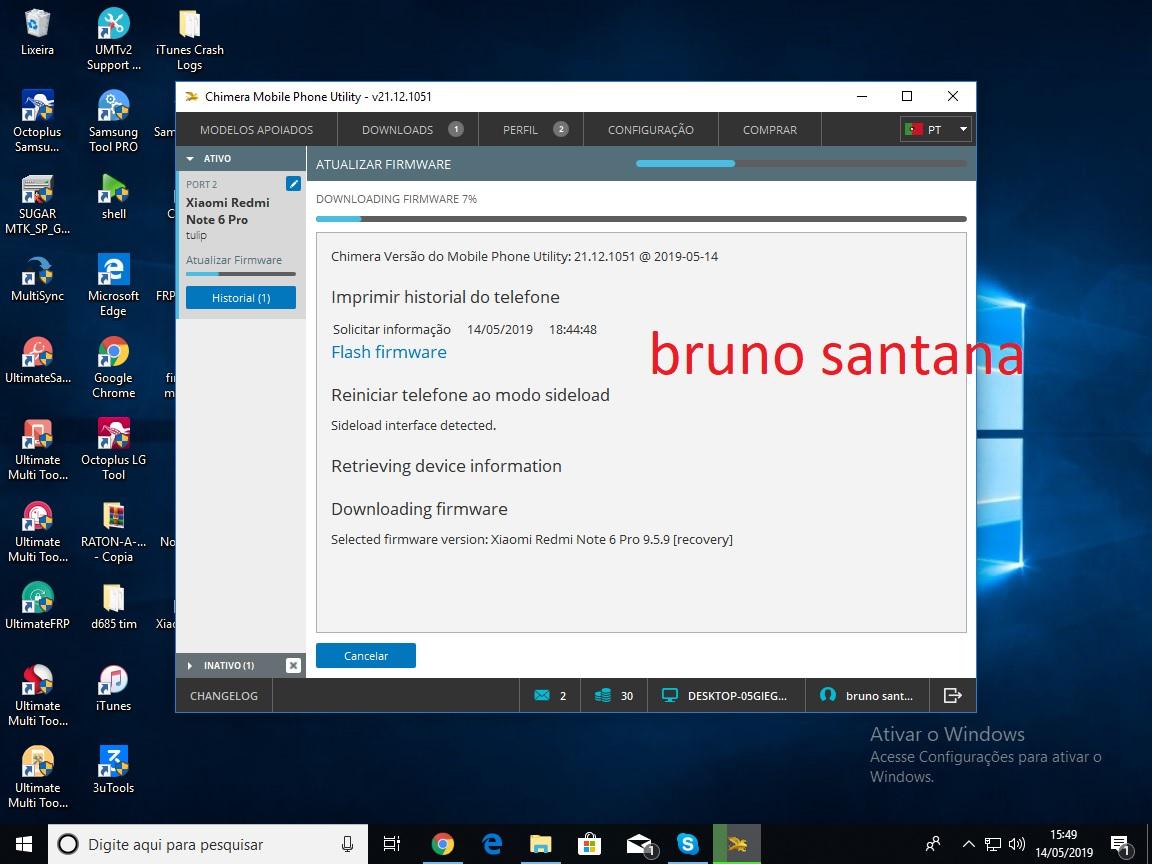Click the Atualizar Firmware progress bar in the sidebar
1152x864 pixels.
[x=241, y=274]
